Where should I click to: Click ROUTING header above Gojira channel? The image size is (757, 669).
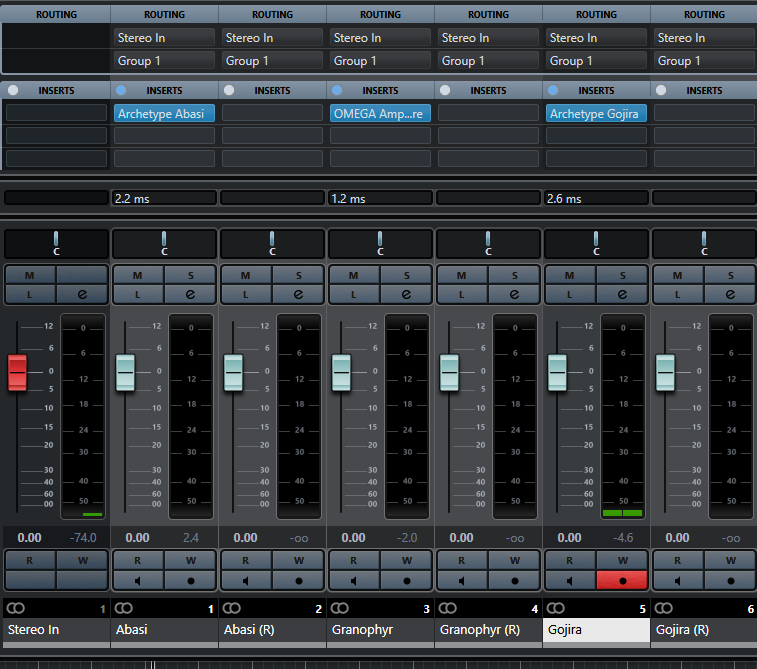click(x=596, y=14)
